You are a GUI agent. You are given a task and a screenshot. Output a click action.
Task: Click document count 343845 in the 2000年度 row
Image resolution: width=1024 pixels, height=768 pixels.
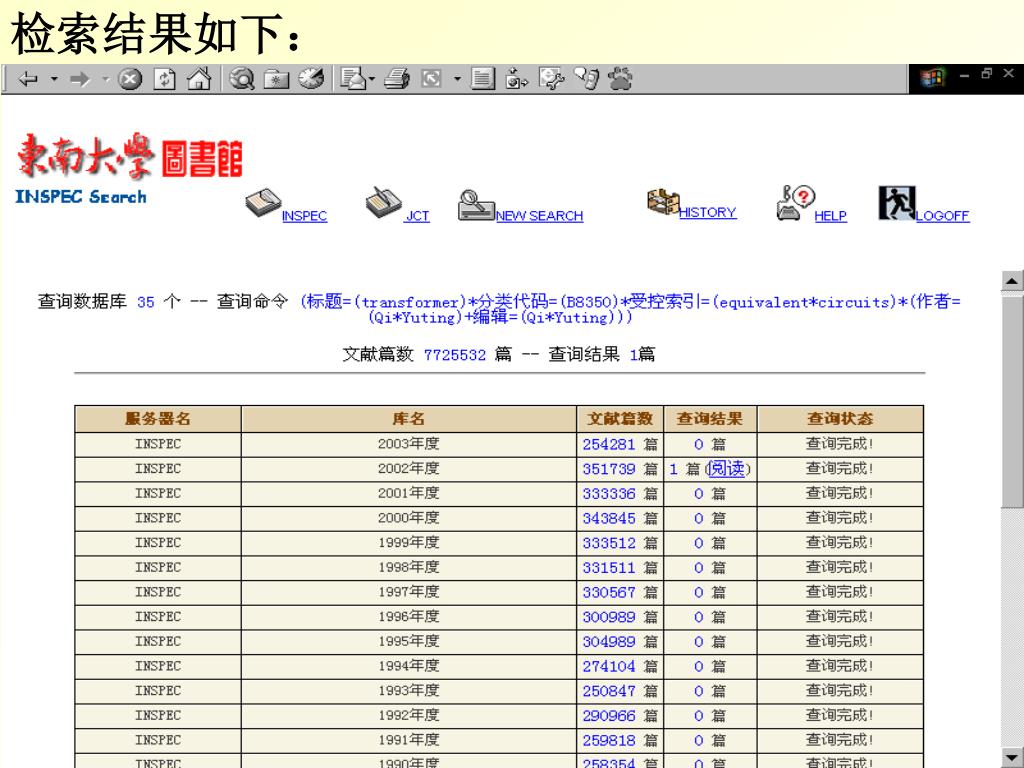(x=609, y=519)
